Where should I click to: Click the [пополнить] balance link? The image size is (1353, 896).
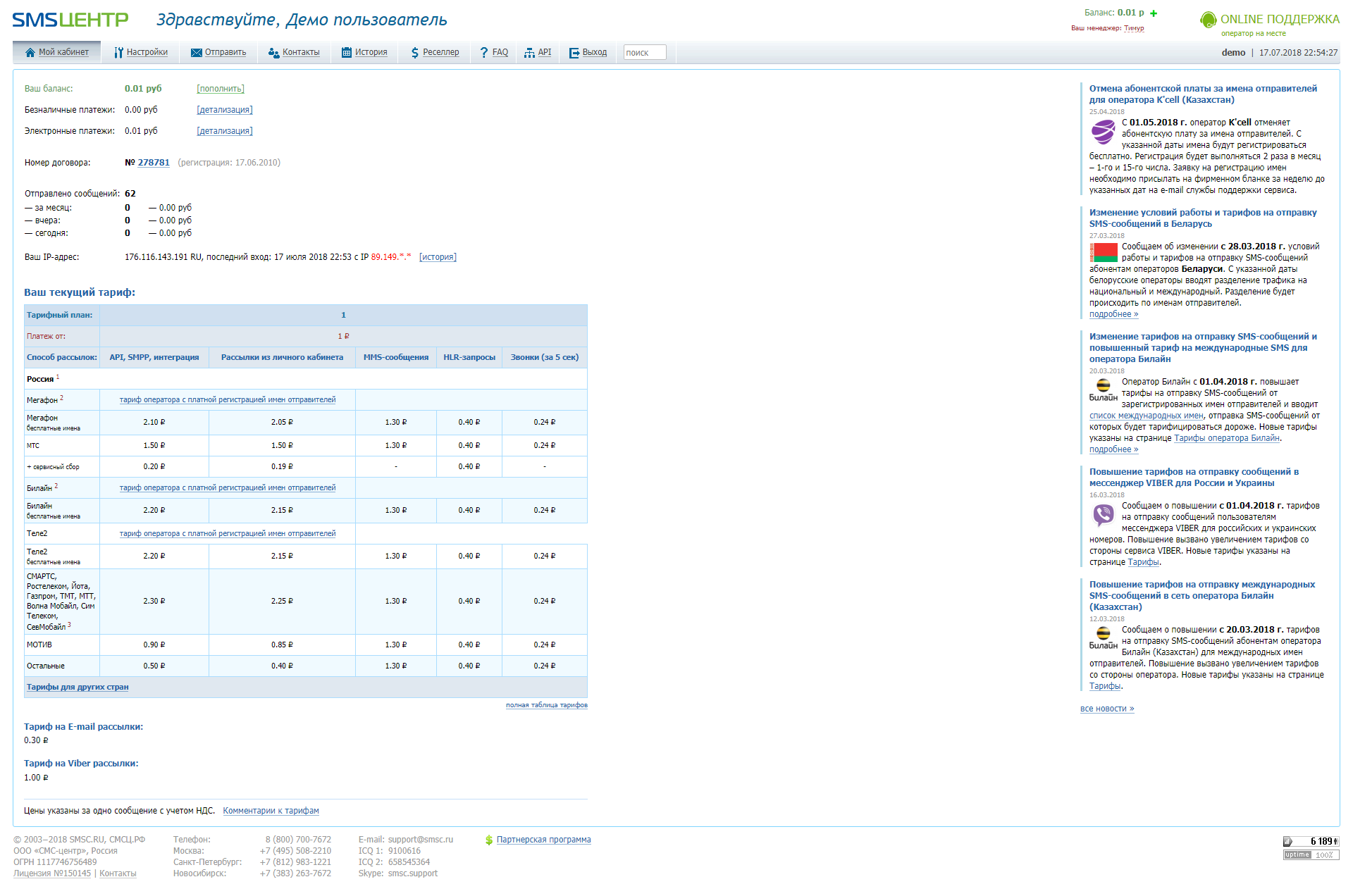point(221,89)
